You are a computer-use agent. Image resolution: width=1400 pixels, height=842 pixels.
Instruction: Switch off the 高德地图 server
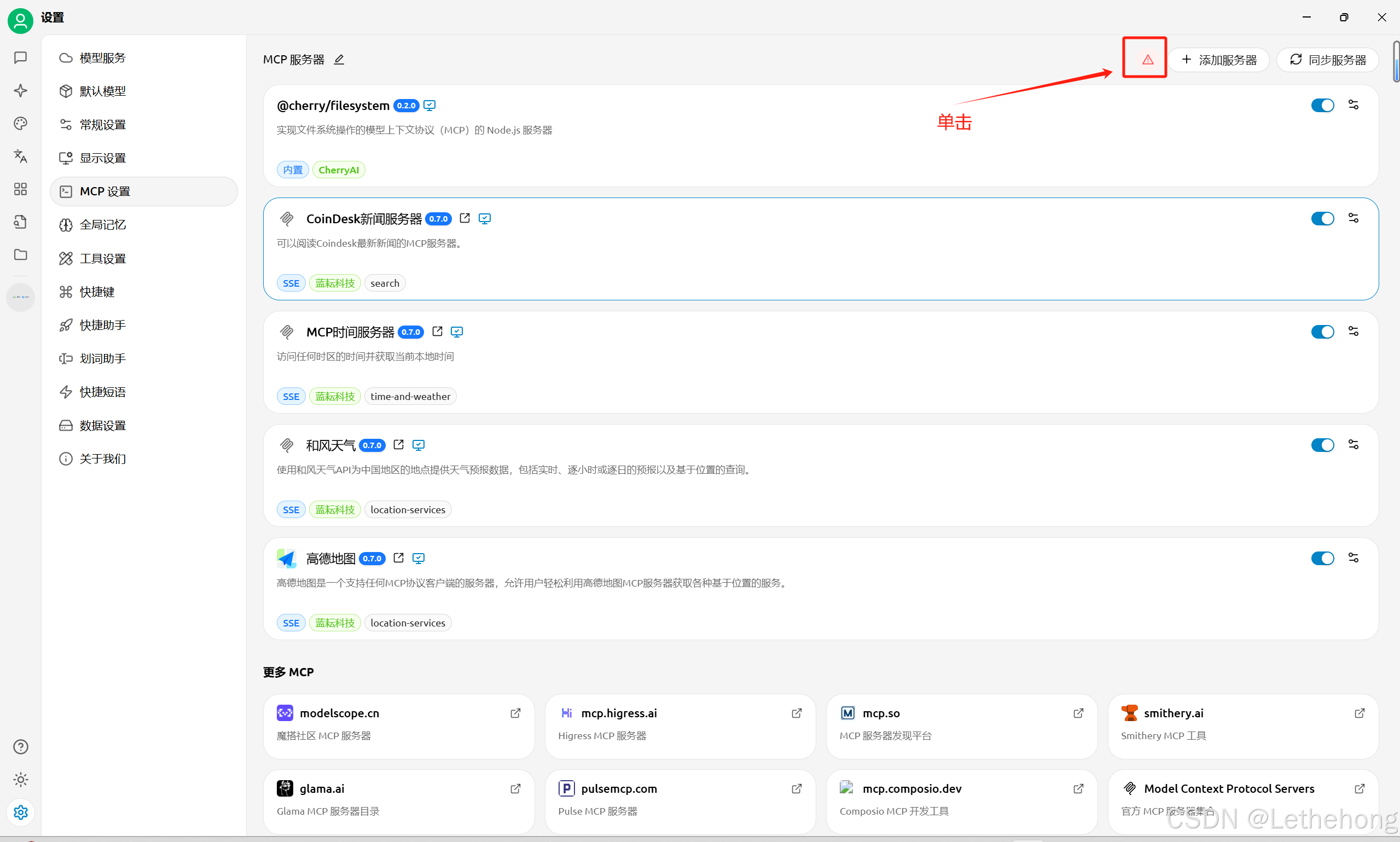tap(1322, 558)
